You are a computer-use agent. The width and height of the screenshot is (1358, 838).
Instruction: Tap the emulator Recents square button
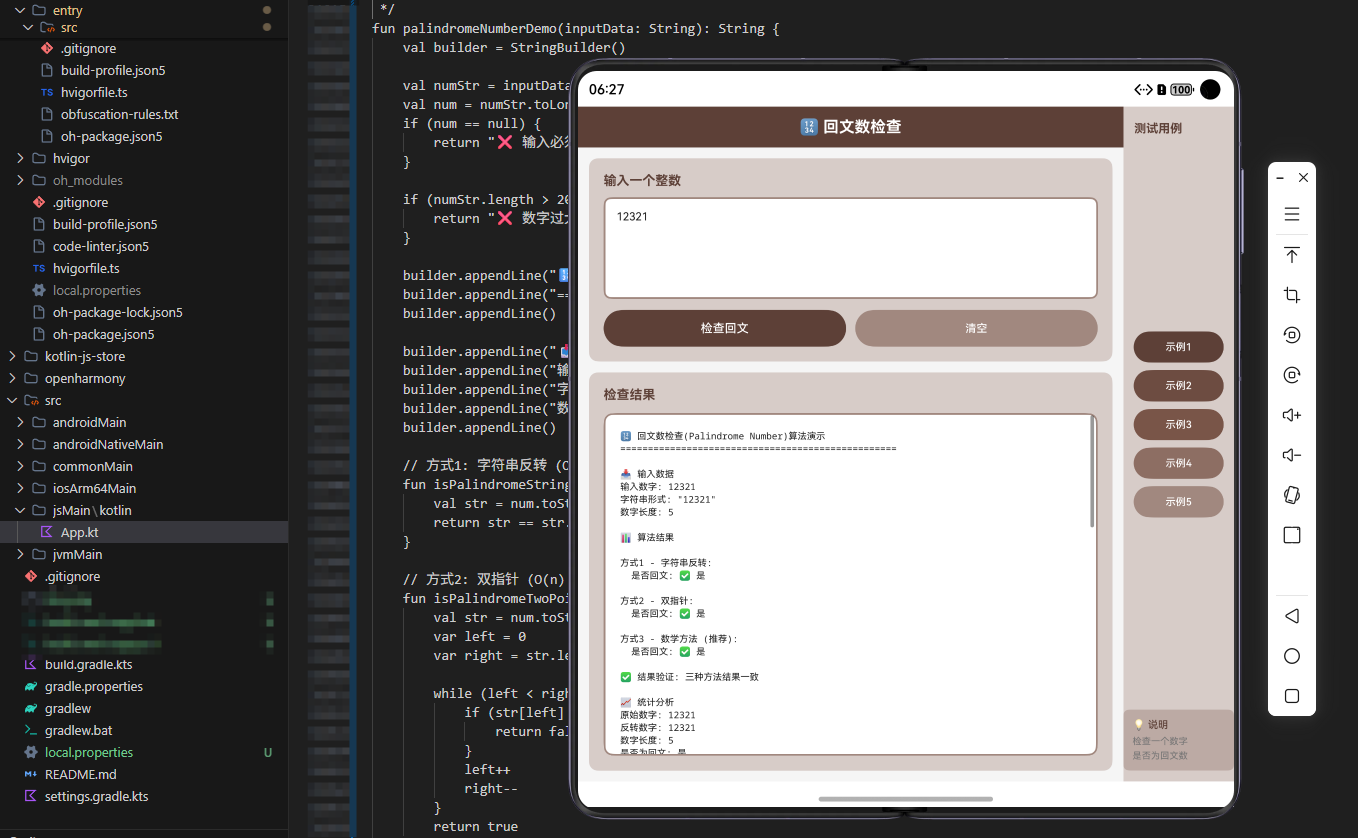pos(1292,696)
